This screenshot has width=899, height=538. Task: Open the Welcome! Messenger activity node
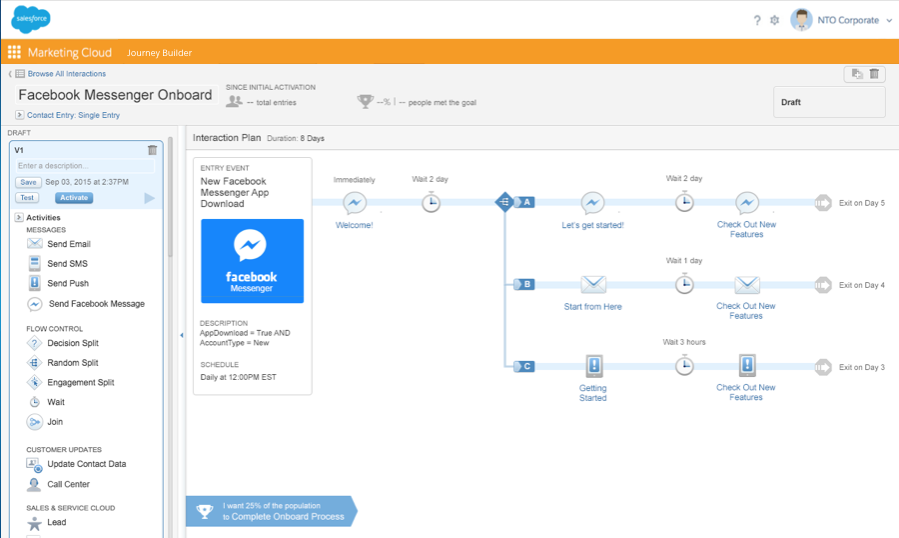click(x=354, y=203)
